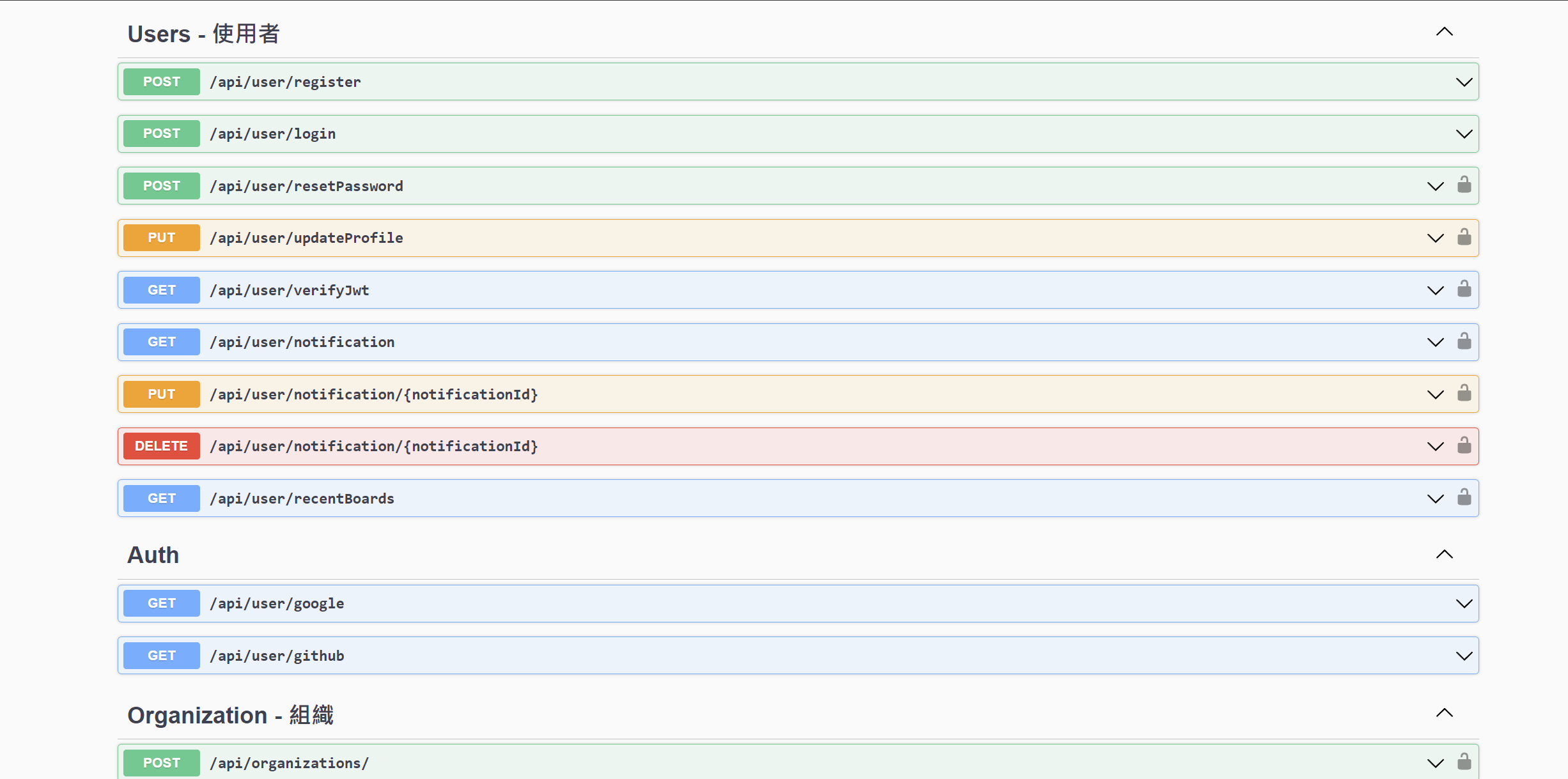Image resolution: width=1568 pixels, height=779 pixels.
Task: Expand the google auth endpoint chevron
Action: [x=1464, y=603]
